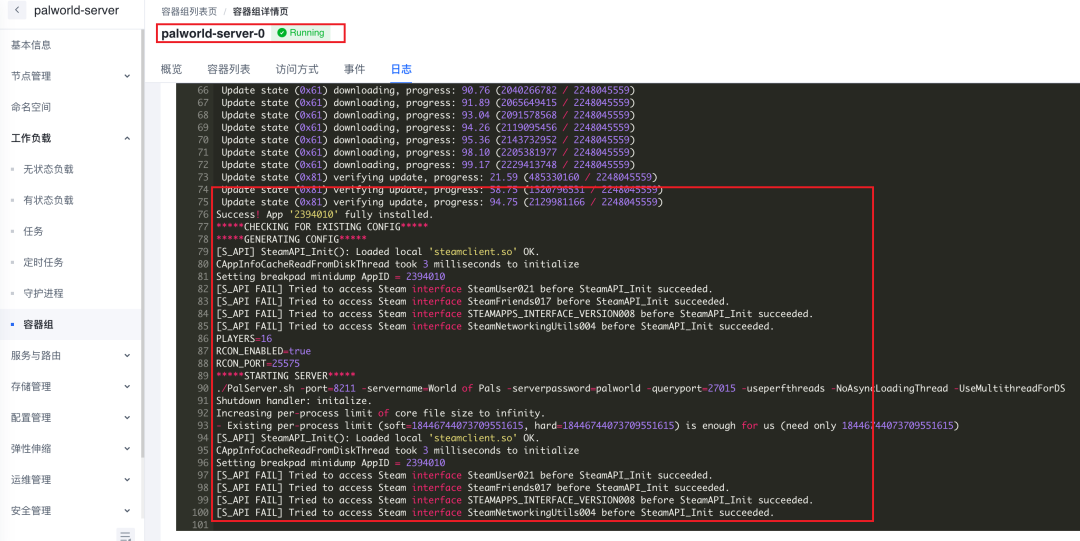
Task: Select 无状态负载 in the sidebar
Action: coord(48,170)
